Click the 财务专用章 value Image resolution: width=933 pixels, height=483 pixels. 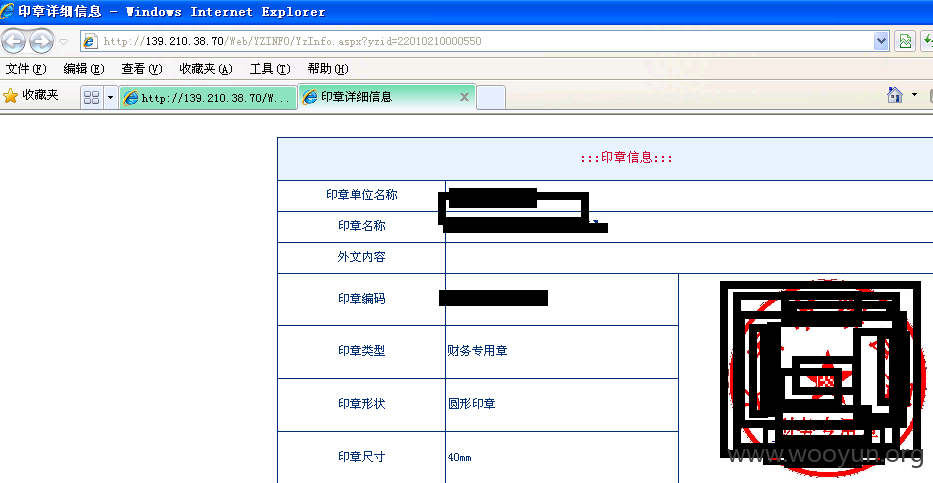point(477,352)
